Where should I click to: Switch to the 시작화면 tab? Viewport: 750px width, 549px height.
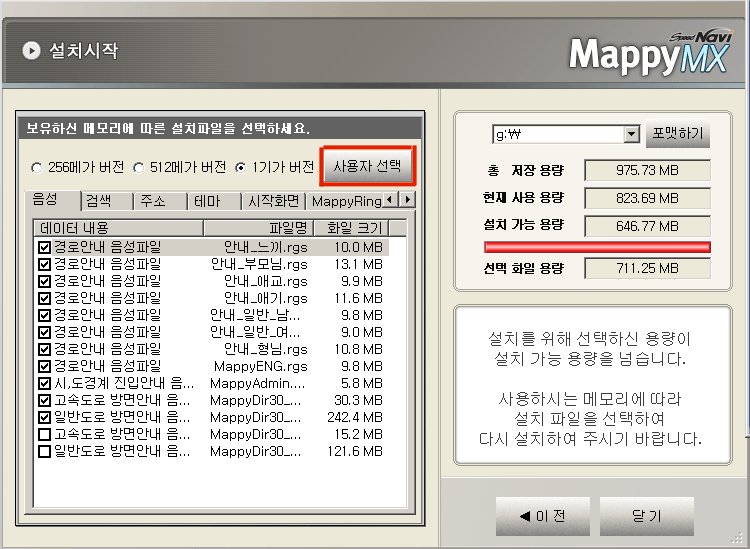coord(274,201)
